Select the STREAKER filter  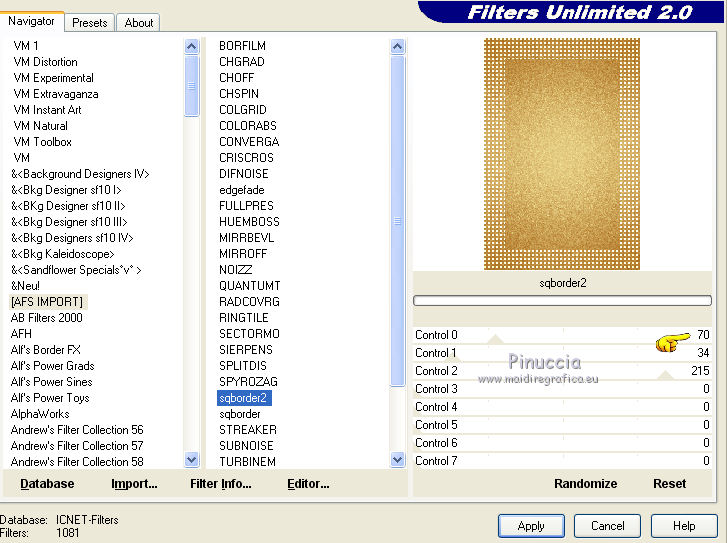point(248,430)
